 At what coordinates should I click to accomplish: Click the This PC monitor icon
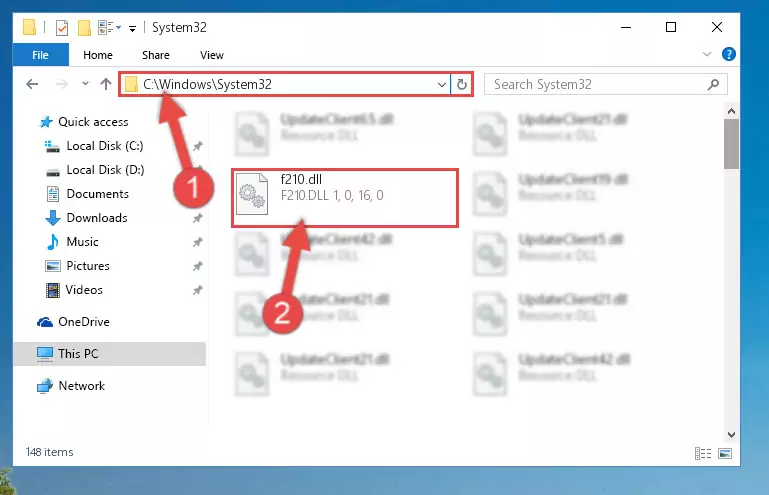45,354
